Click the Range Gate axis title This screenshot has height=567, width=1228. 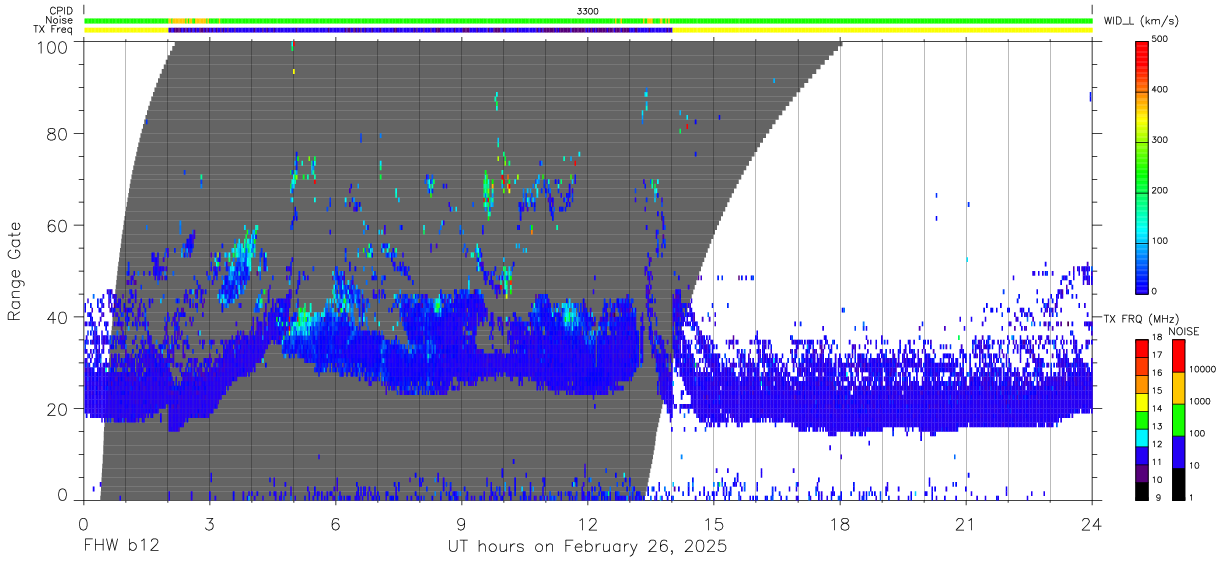click(x=15, y=272)
